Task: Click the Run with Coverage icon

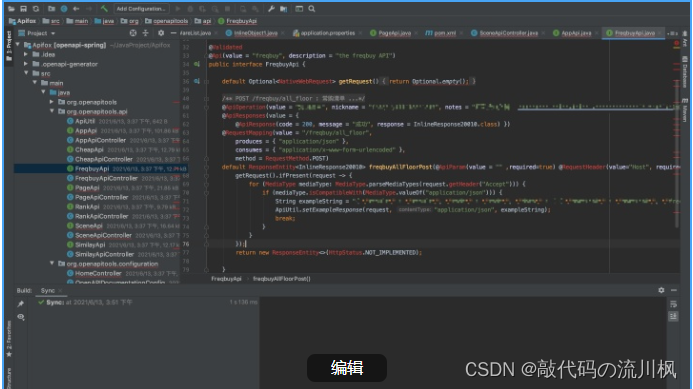Action: 202,9
